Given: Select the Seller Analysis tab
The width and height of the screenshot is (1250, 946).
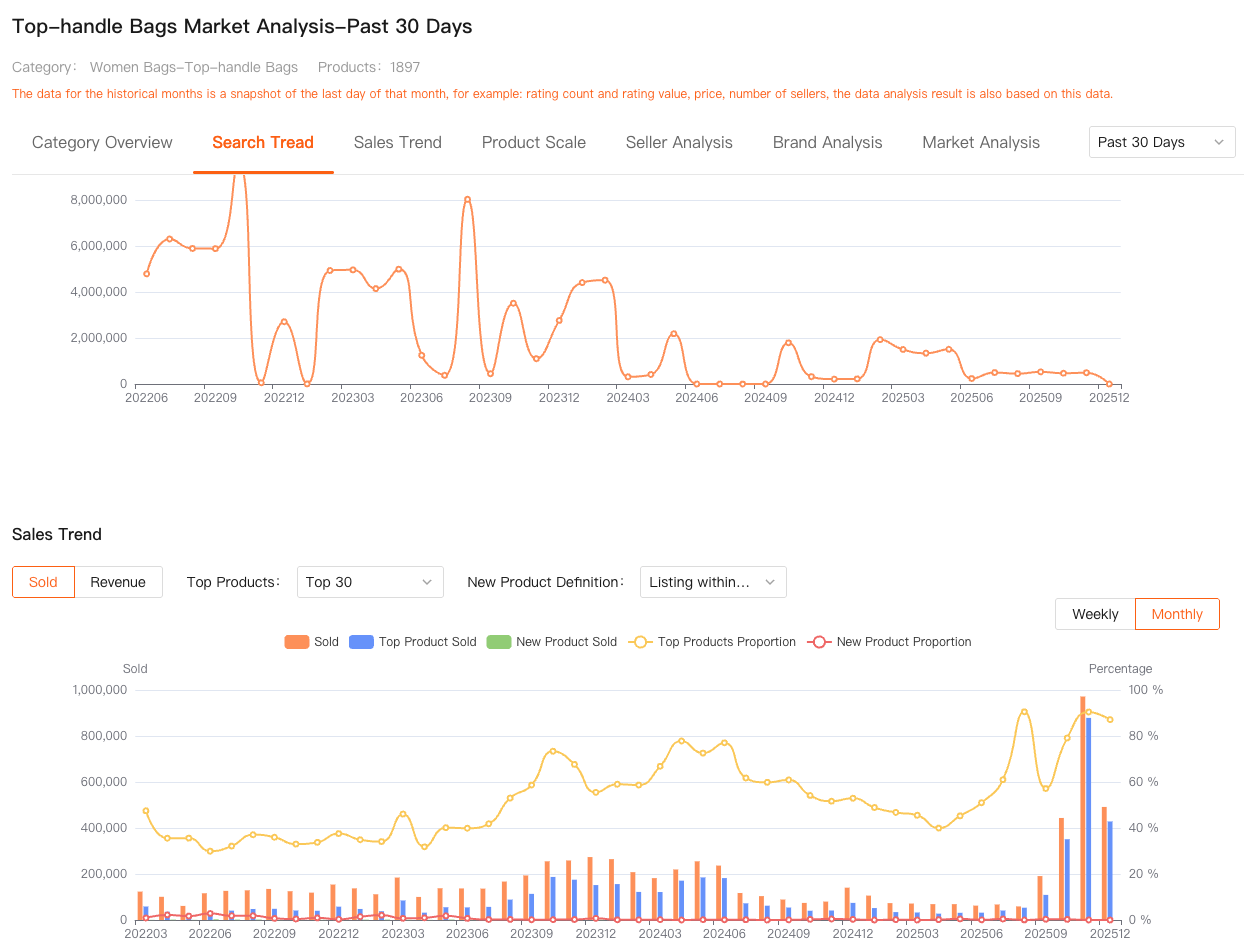Looking at the screenshot, I should click(x=679, y=143).
